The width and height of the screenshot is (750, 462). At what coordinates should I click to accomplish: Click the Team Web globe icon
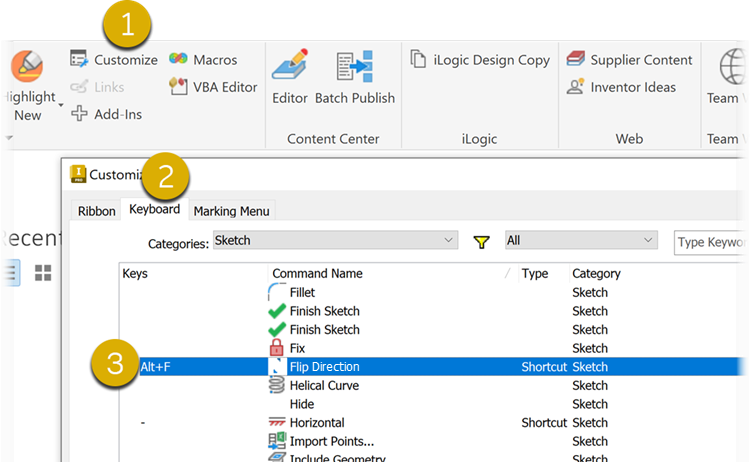[732, 67]
